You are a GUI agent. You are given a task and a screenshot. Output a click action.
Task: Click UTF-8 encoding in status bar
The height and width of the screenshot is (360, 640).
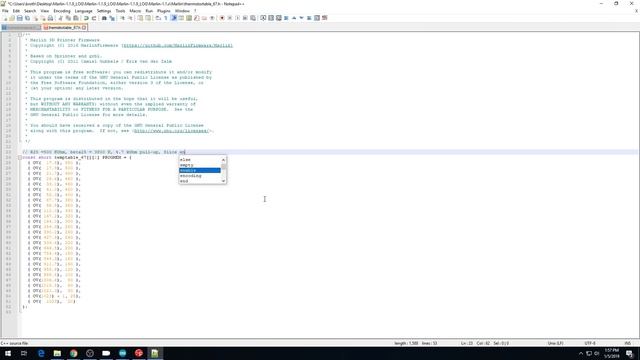590,343
